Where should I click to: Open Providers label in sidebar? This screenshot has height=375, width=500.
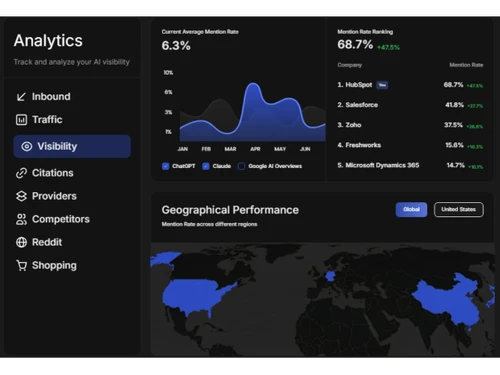pos(54,196)
